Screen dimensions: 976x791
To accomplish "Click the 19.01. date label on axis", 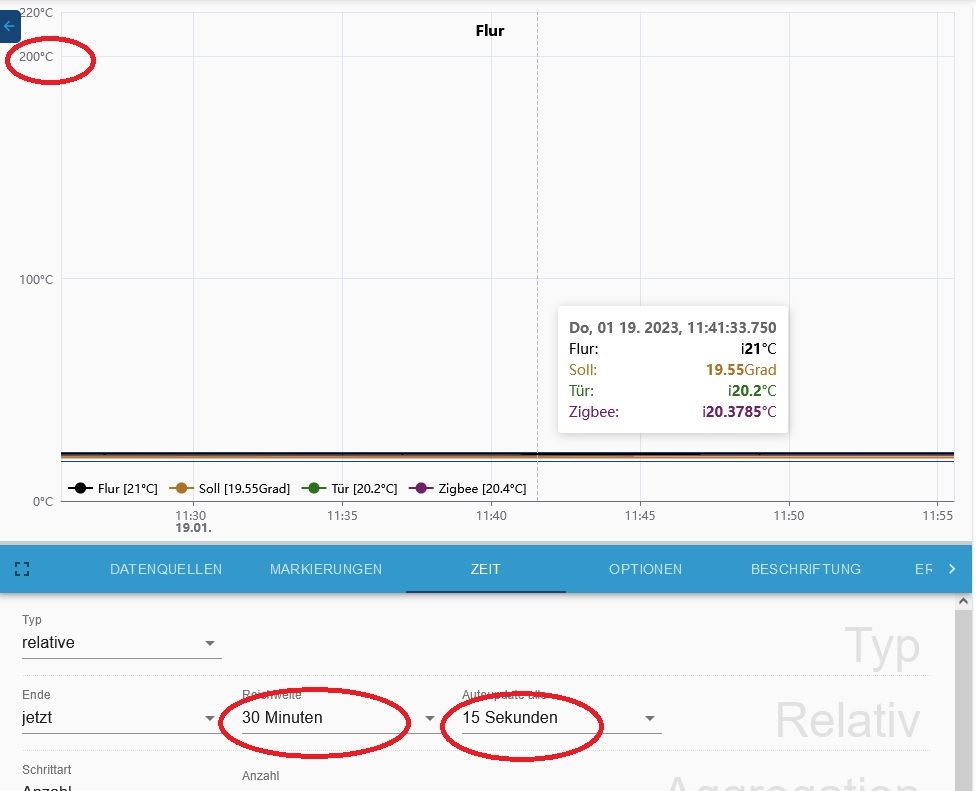I will [x=193, y=528].
